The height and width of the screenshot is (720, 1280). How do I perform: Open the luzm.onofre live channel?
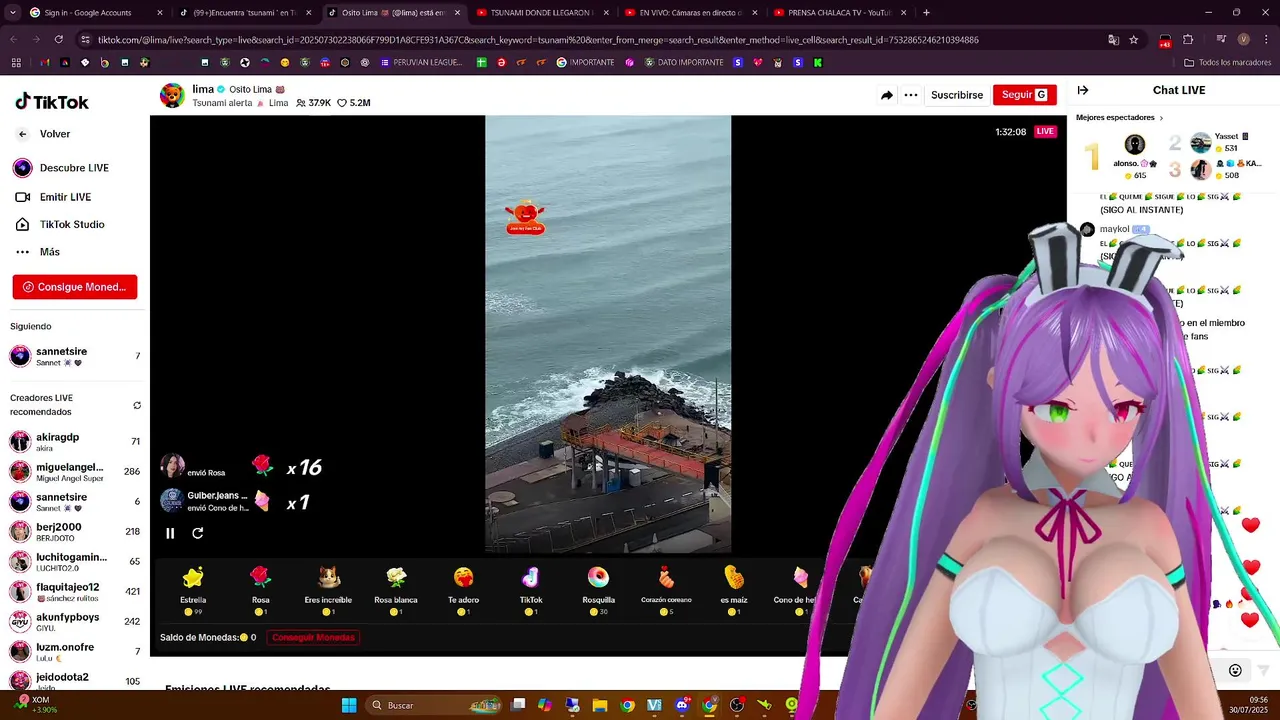(75, 652)
